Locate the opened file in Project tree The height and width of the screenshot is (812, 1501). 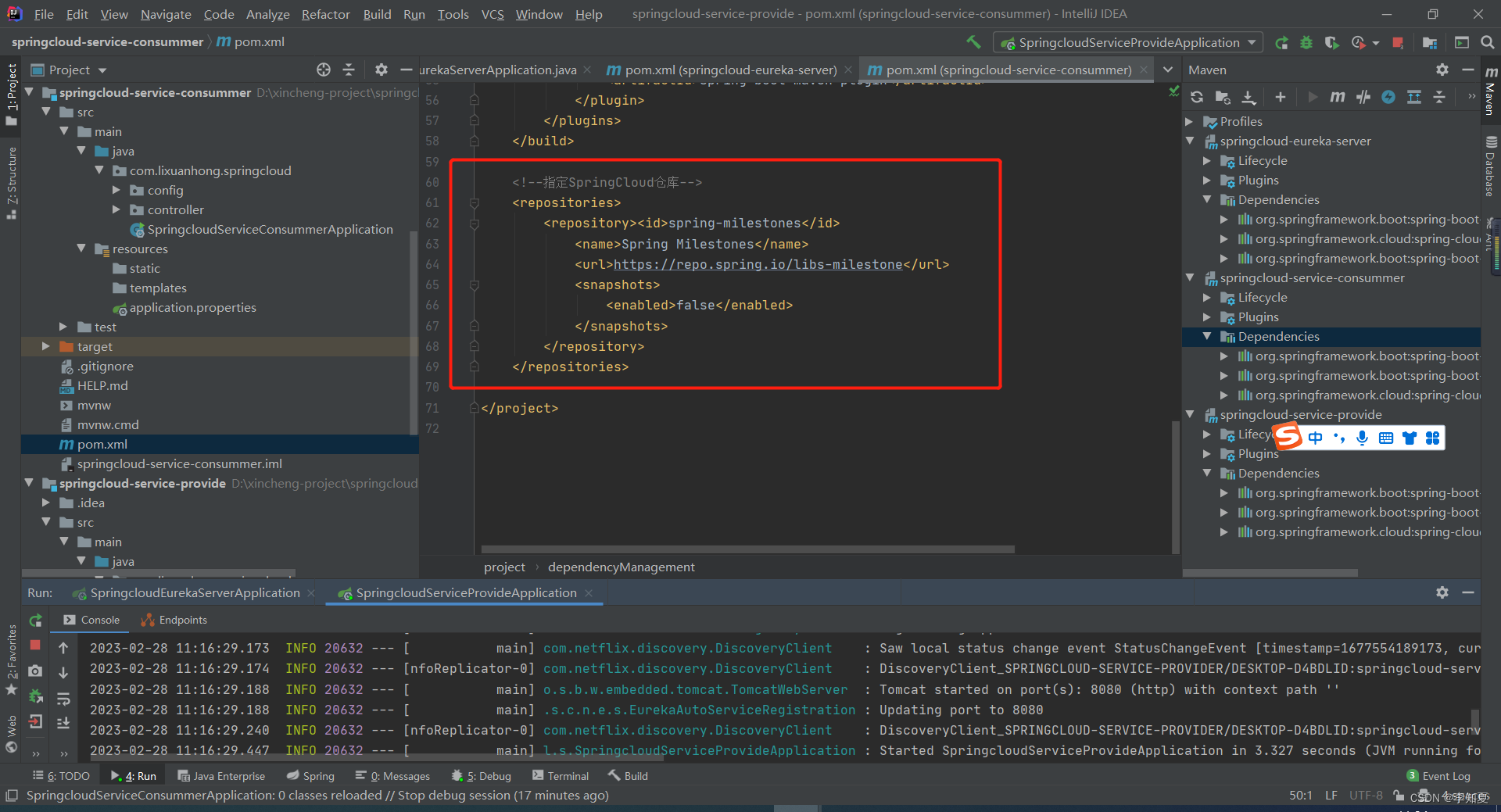324,70
